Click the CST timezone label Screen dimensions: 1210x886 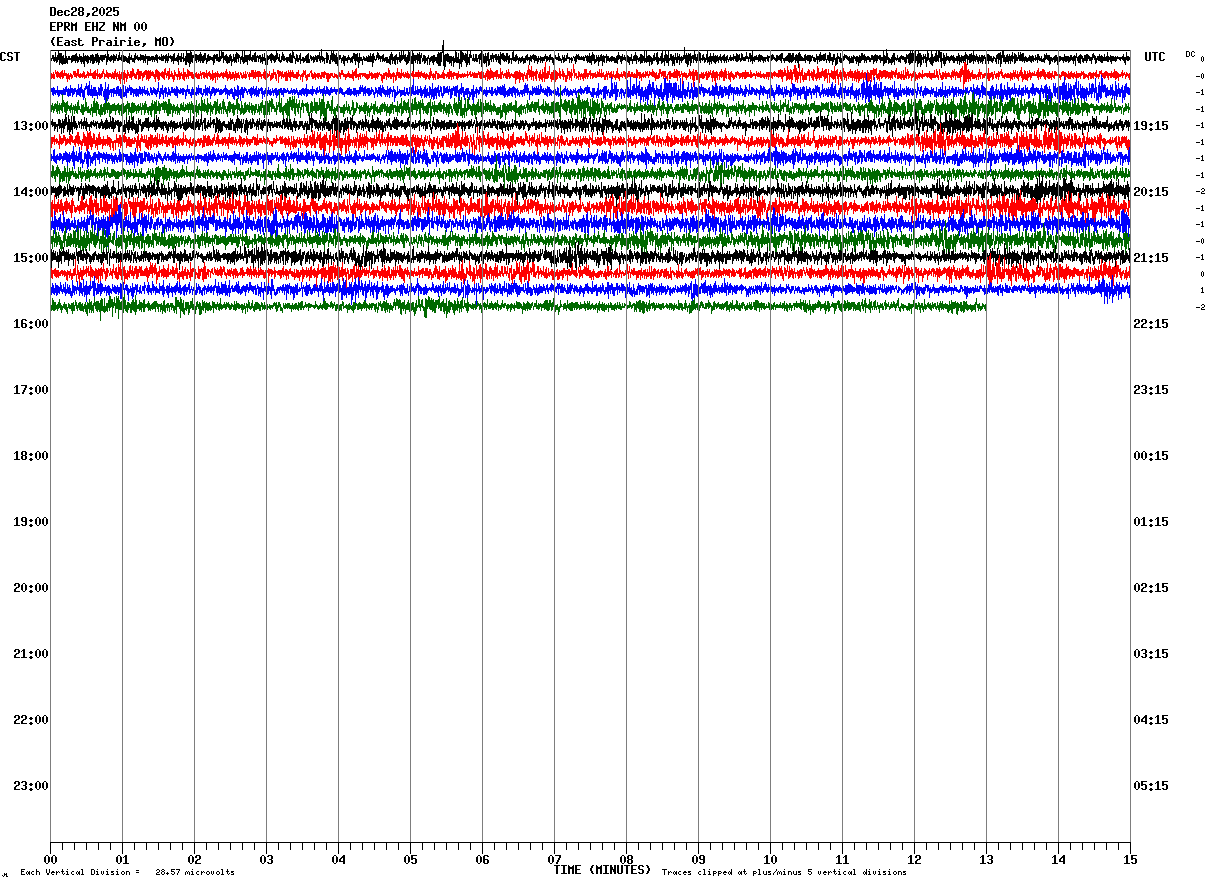[10, 57]
